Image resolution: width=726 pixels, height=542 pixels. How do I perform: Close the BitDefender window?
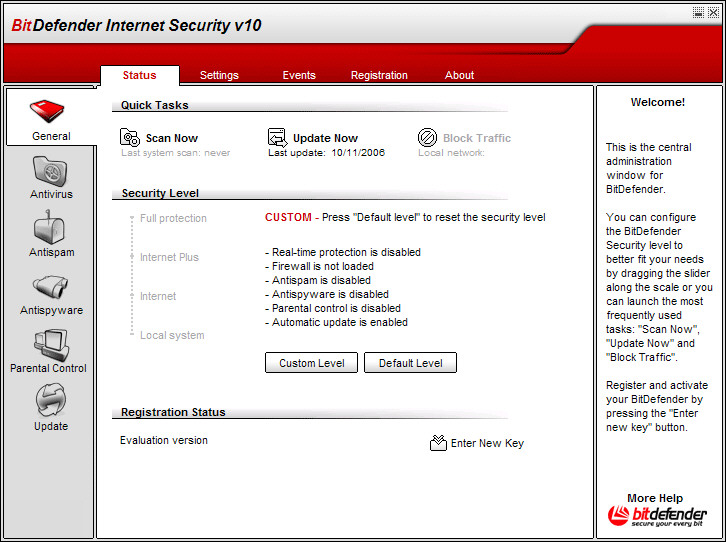713,12
